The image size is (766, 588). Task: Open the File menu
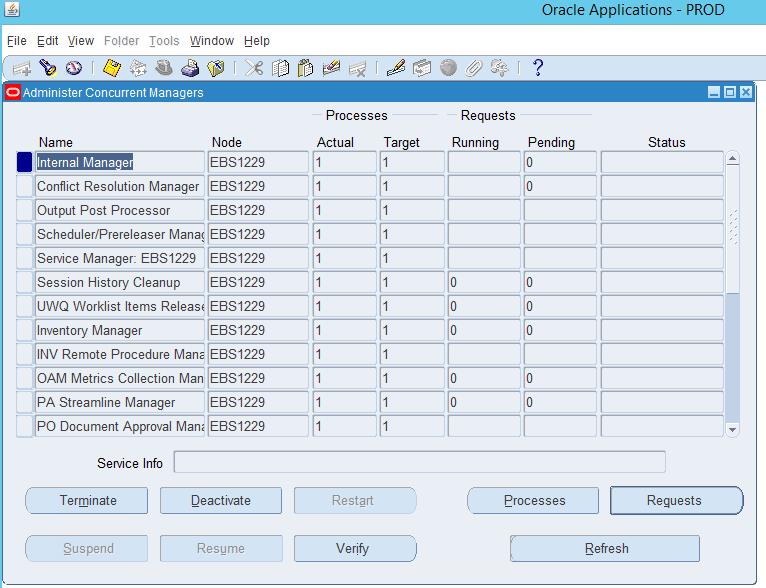click(x=16, y=41)
